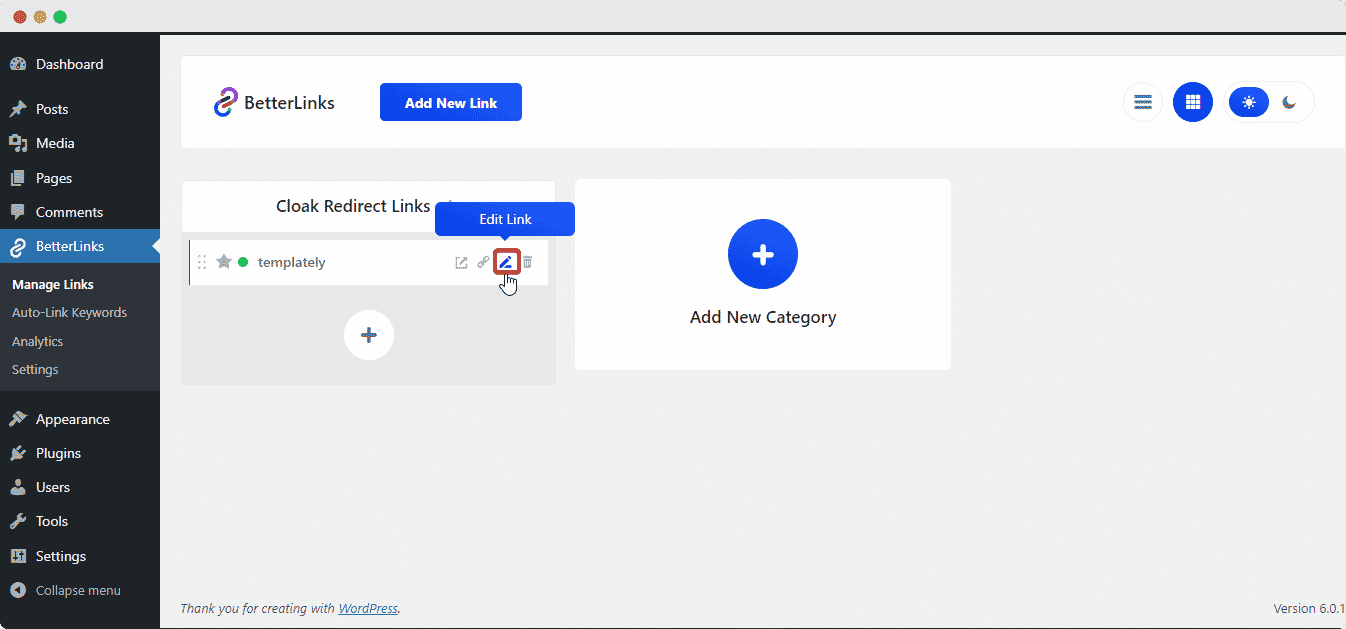Image resolution: width=1346 pixels, height=629 pixels.
Task: Open the external link icon for templately
Action: pyautogui.click(x=460, y=262)
